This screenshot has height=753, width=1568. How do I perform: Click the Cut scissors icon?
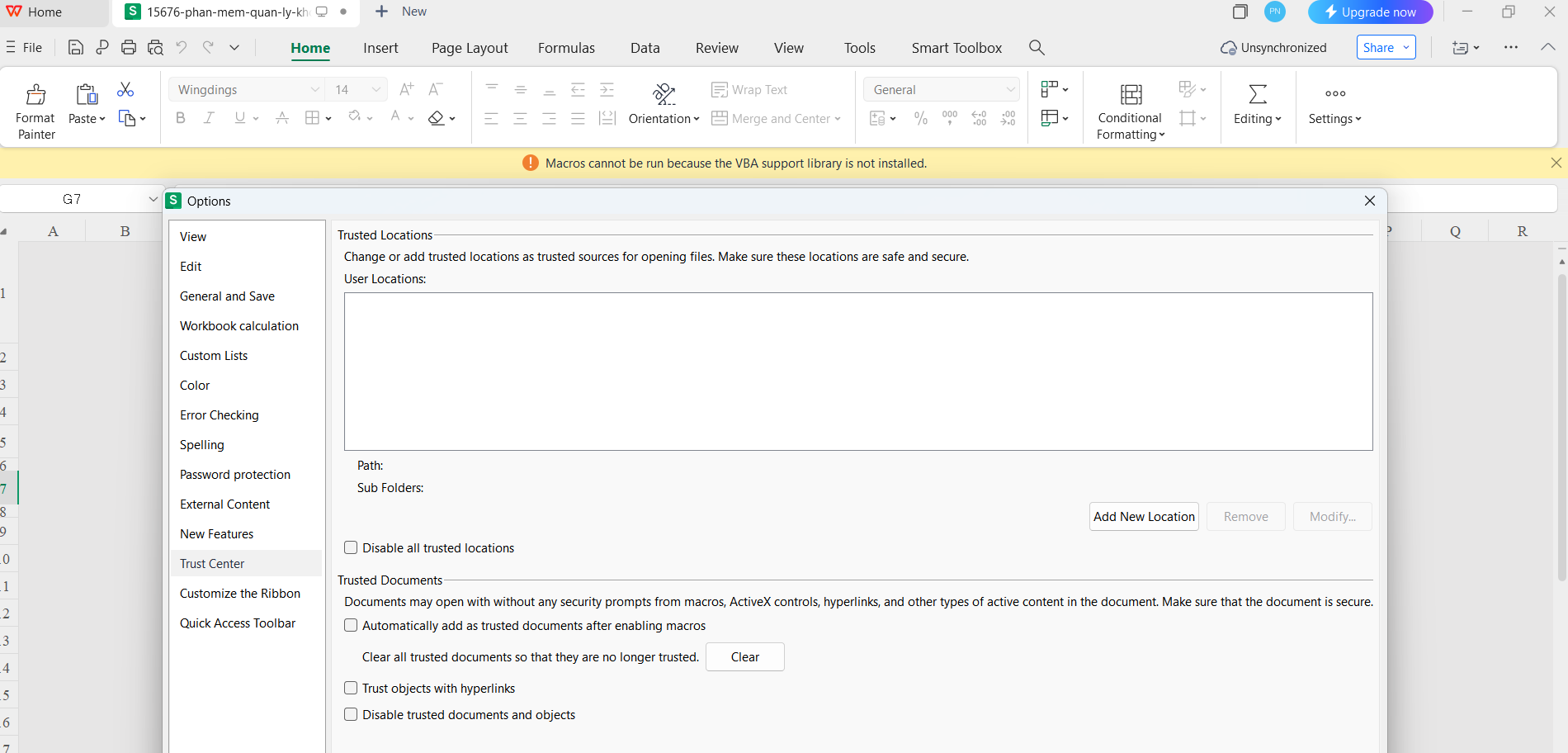click(x=125, y=89)
